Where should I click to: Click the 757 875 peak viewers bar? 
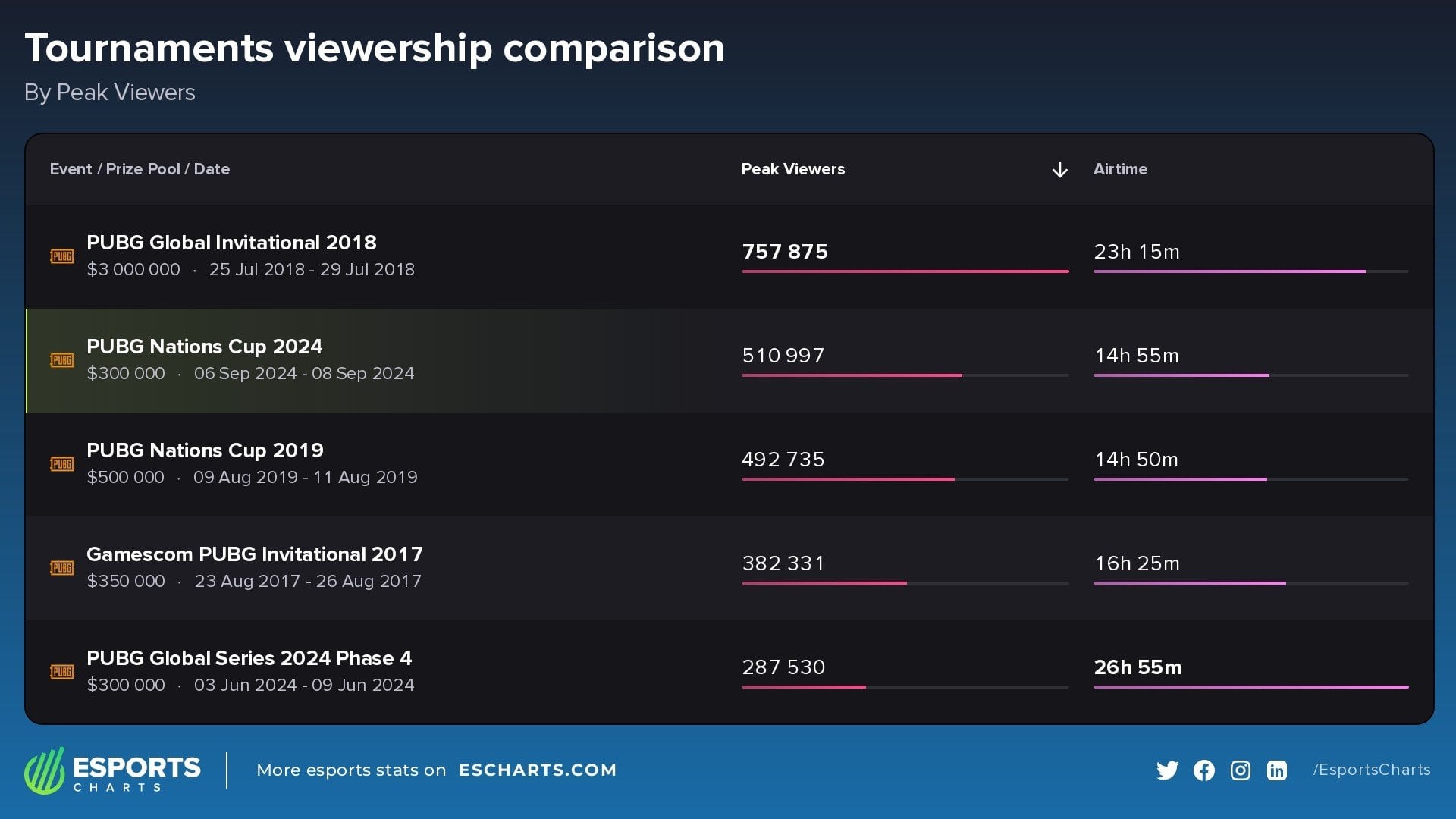pos(905,271)
